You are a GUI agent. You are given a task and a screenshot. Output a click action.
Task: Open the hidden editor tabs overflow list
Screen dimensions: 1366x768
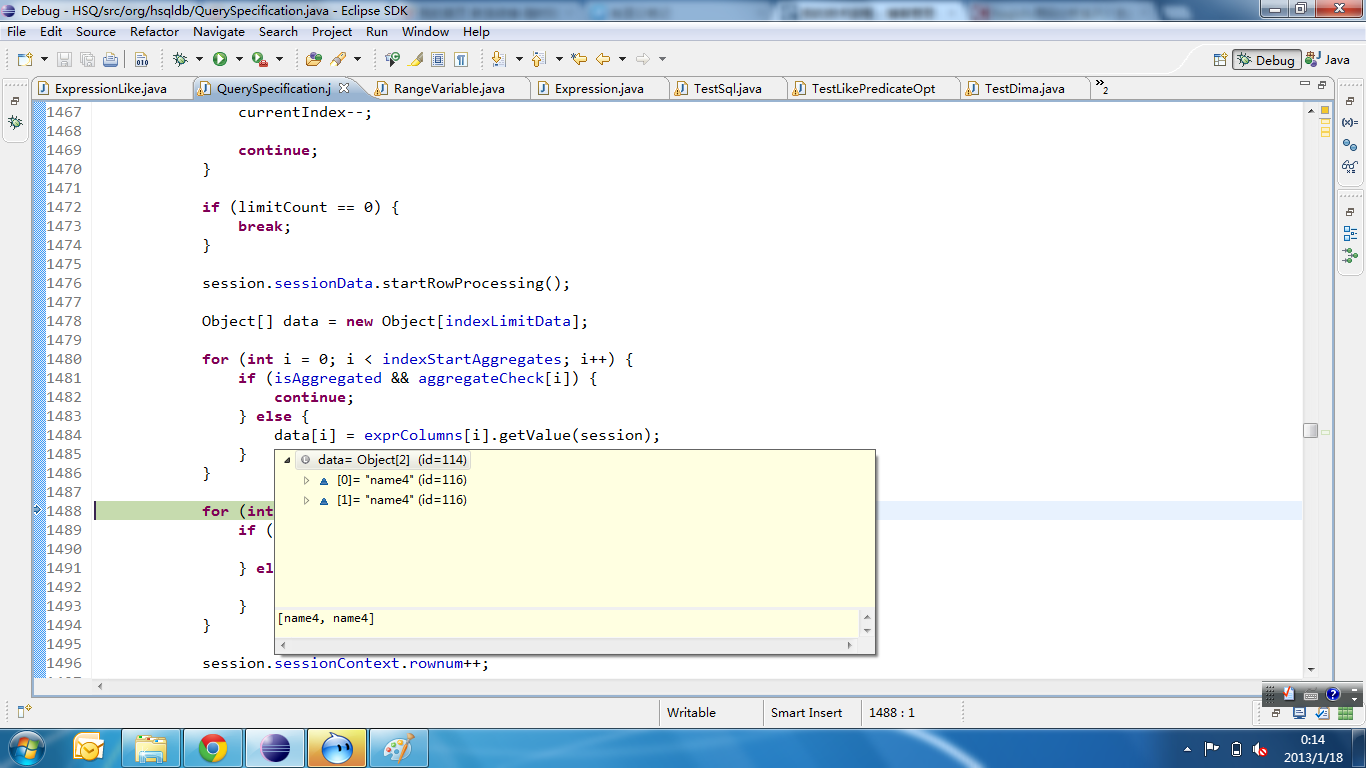(x=1101, y=88)
